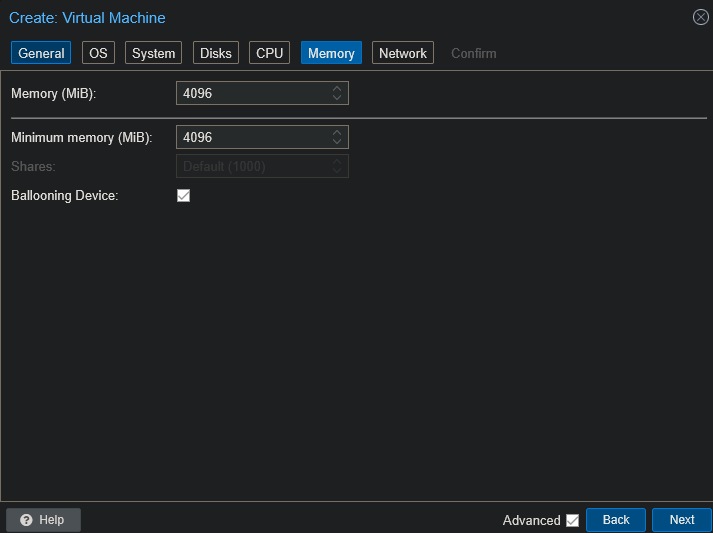
Task: Increase Memory (MiB) with the up arrow
Action: [338, 89]
